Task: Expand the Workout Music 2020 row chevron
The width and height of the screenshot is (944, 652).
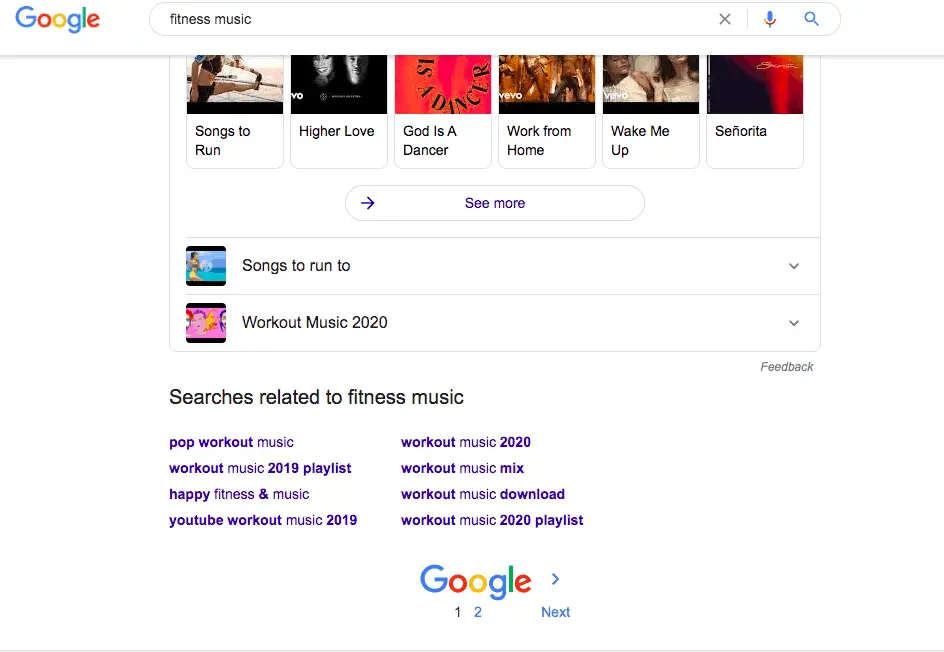Action: (794, 323)
